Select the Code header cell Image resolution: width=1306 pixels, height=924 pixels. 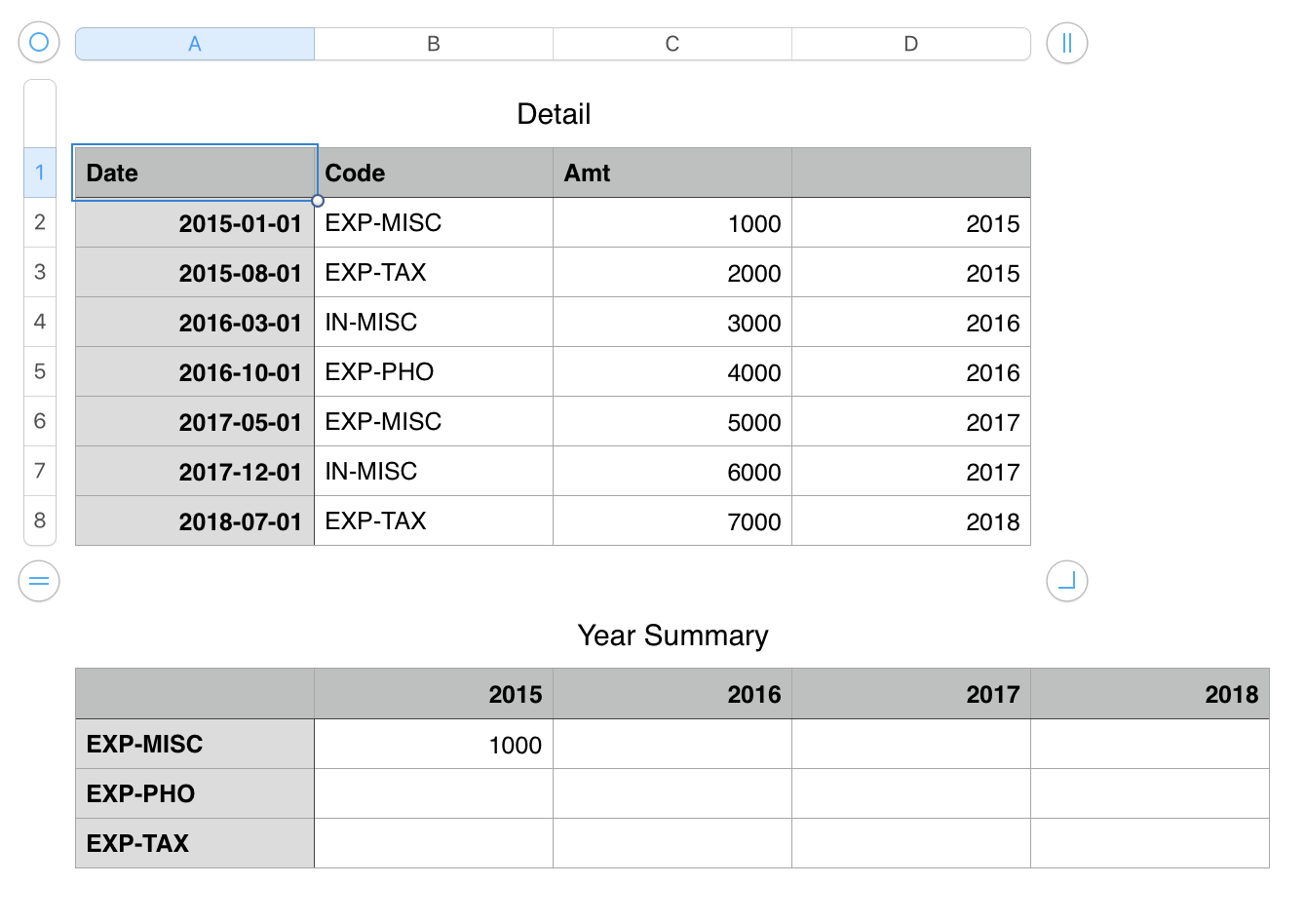coord(434,173)
